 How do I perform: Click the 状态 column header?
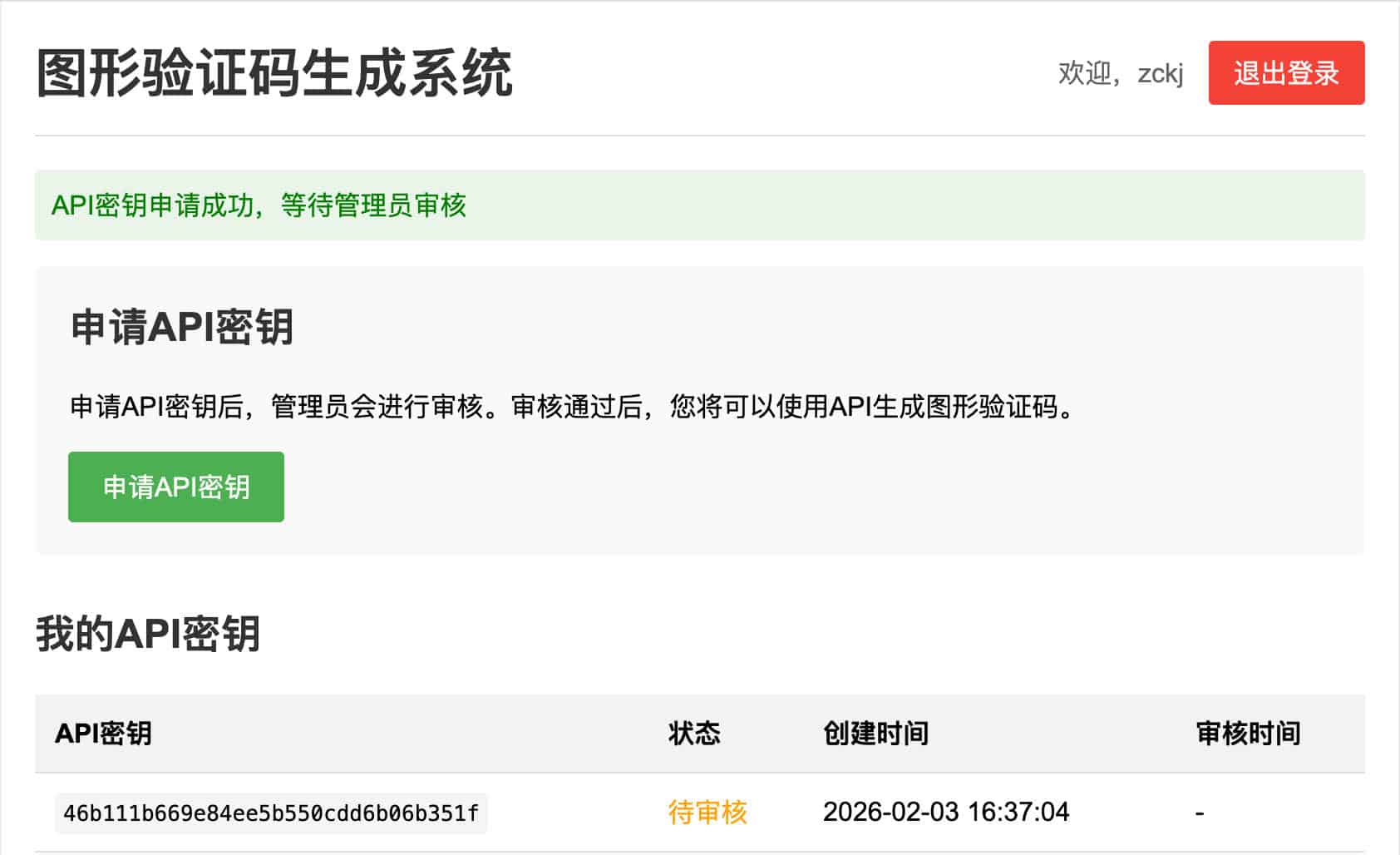tap(694, 733)
